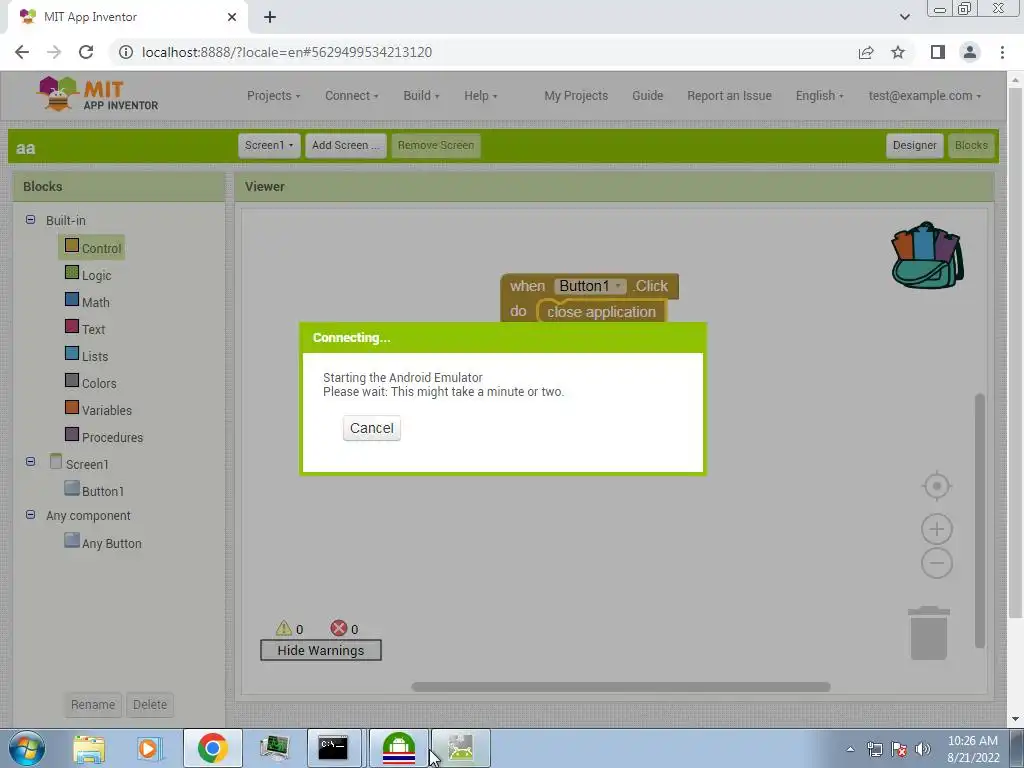This screenshot has width=1024, height=768.
Task: Select the close application block
Action: click(601, 312)
